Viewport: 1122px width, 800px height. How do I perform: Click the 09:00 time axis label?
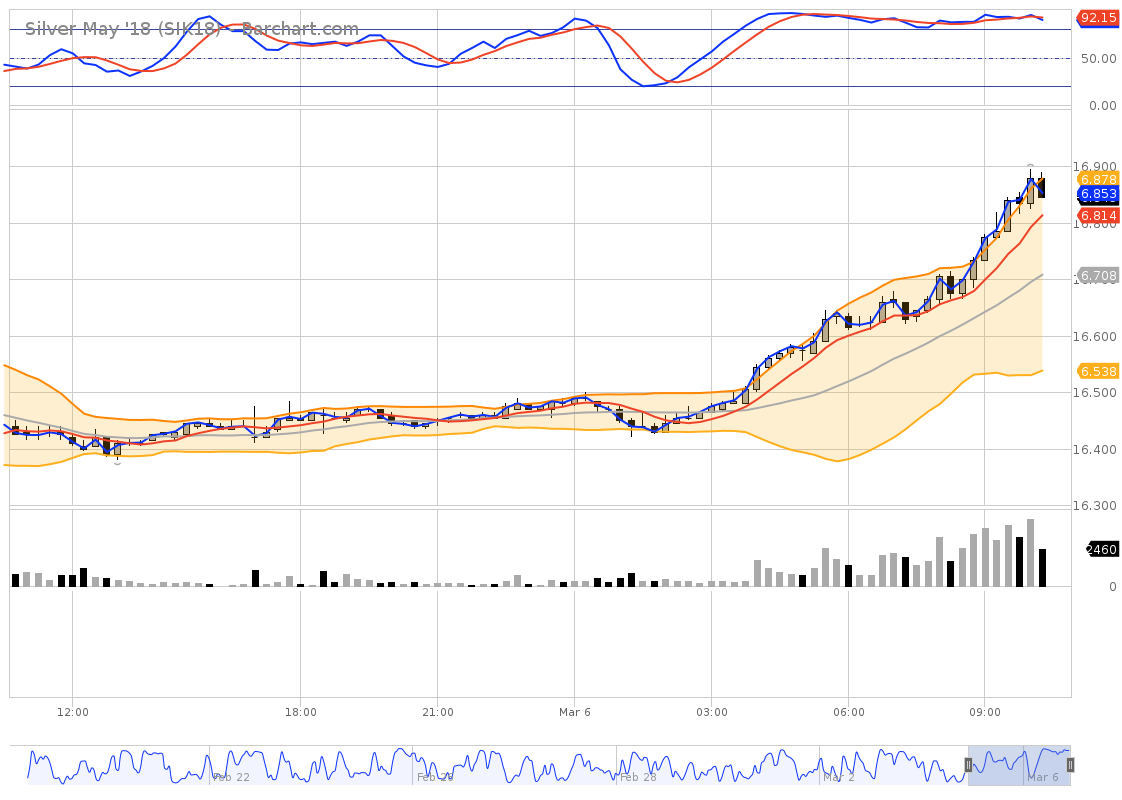[x=985, y=712]
